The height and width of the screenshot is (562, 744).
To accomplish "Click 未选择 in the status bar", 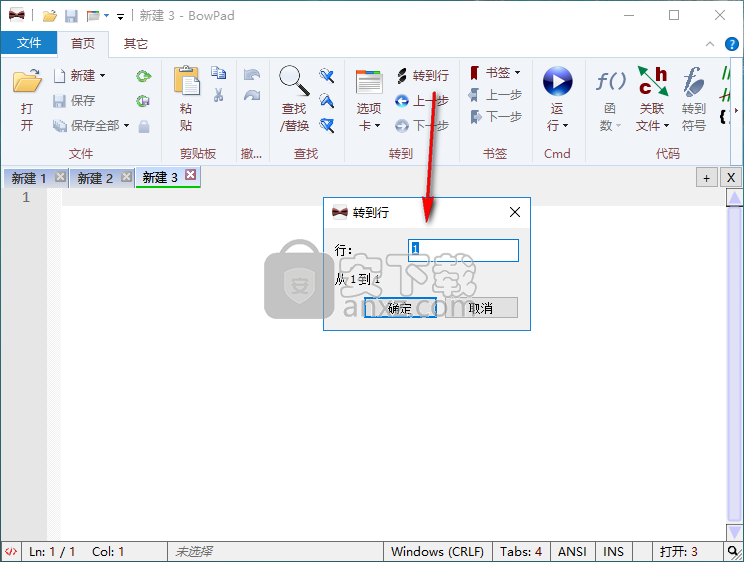I will point(194,552).
